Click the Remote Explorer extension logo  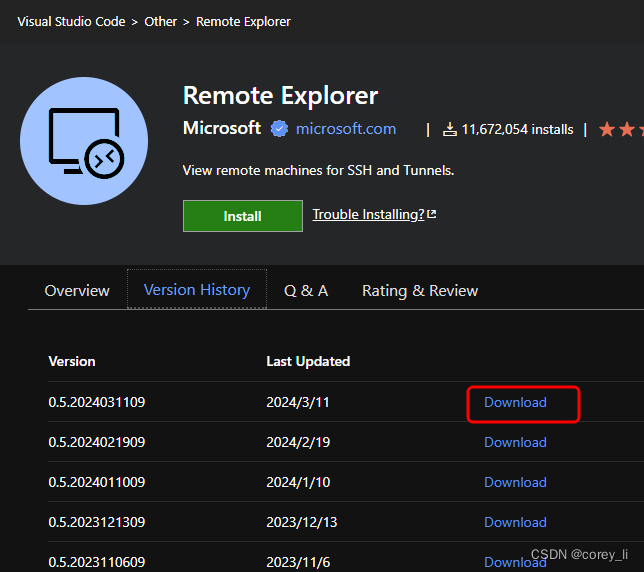coord(84,141)
